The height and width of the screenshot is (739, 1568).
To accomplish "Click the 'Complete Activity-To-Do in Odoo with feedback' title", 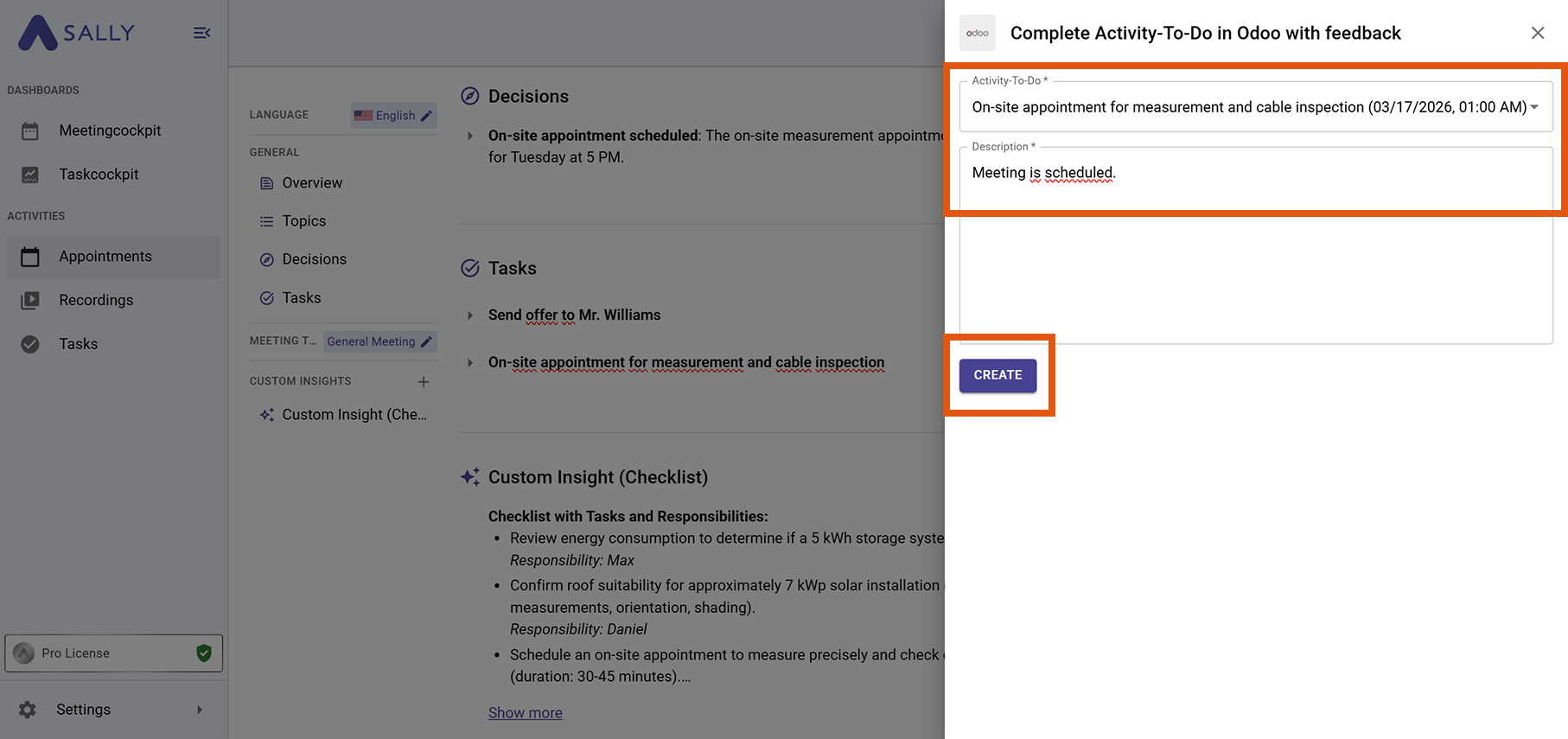I will pyautogui.click(x=1205, y=33).
